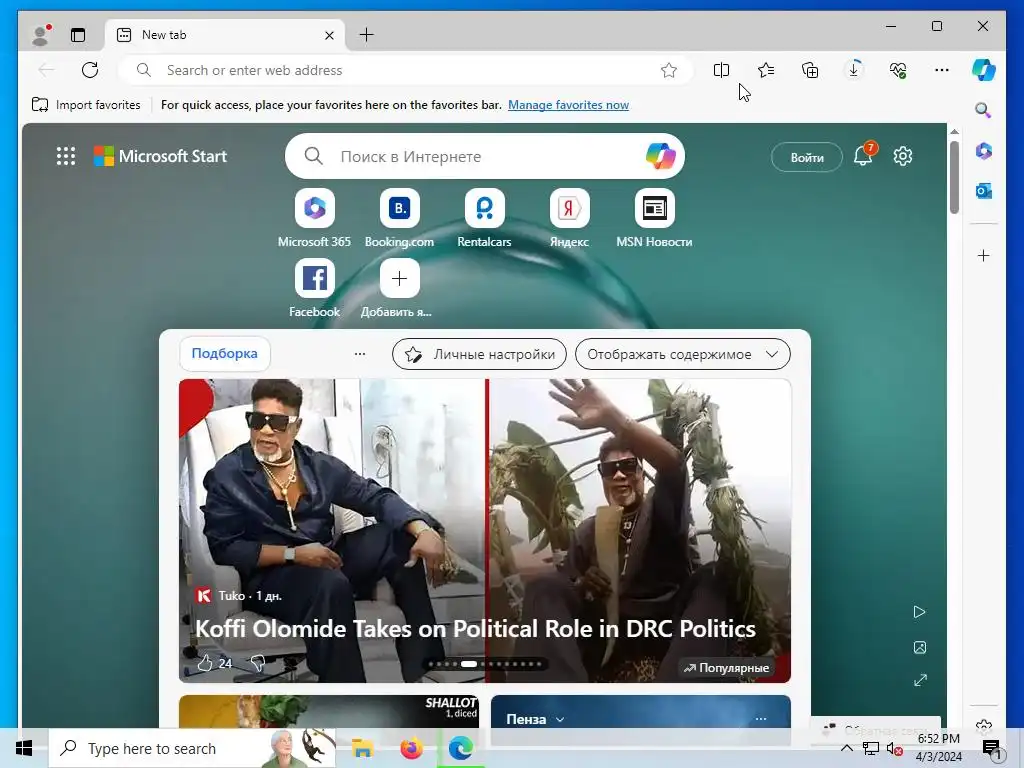Open Copilot in the toolbar
Screen dimensions: 1024x768
pyautogui.click(x=984, y=70)
